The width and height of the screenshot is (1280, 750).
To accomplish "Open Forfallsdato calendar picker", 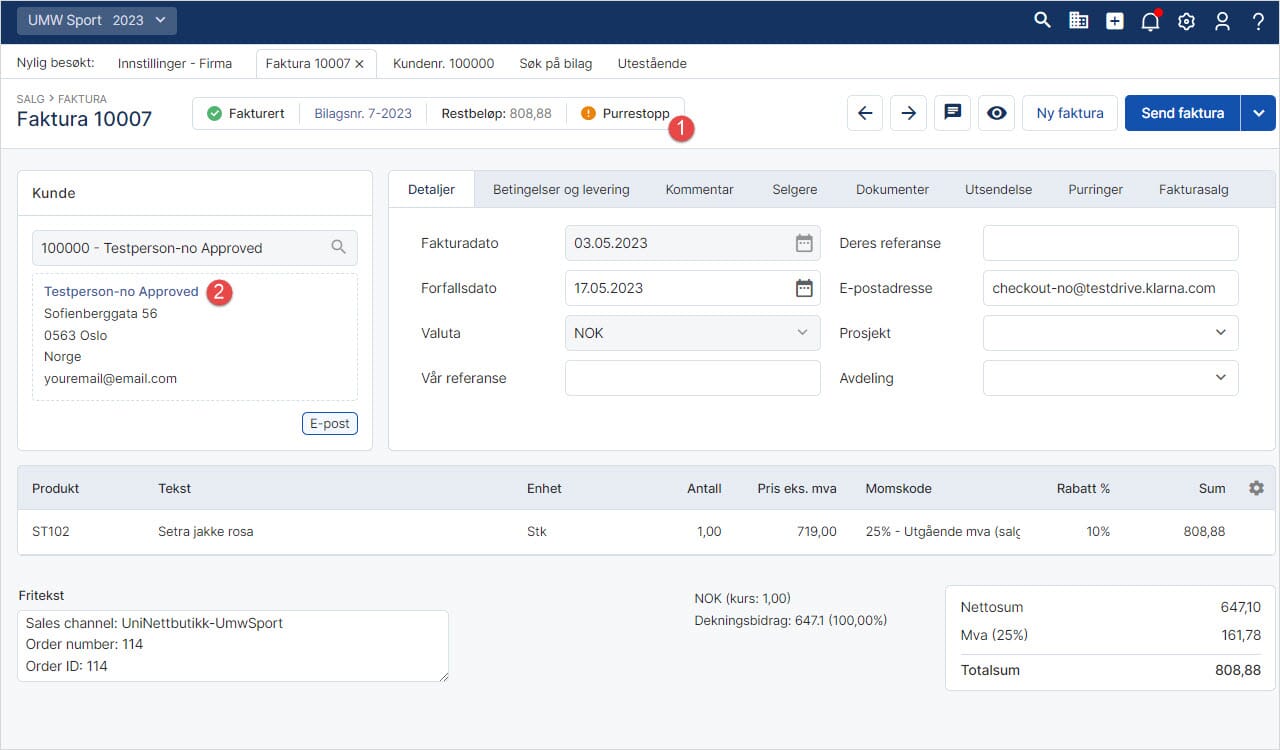I will click(x=804, y=288).
